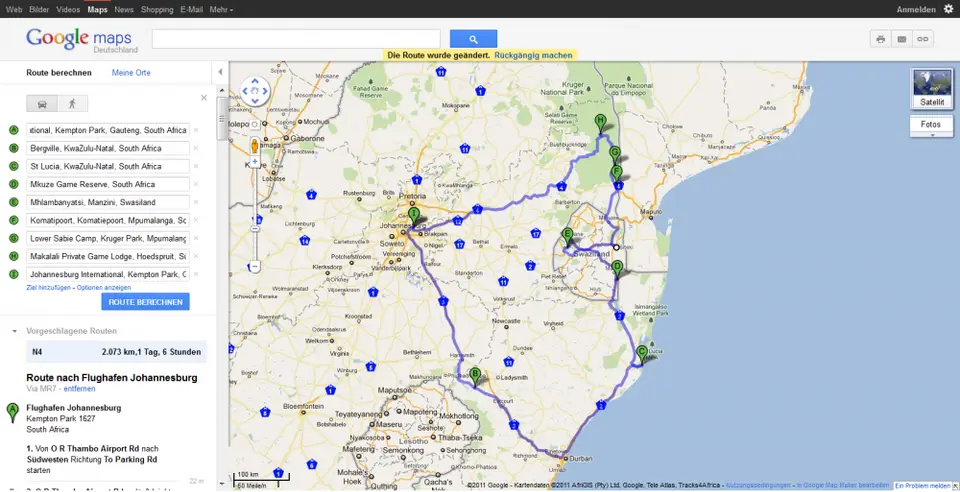Click map marker B near Ladysmith
Screen dimensions: 960x492
(475, 375)
